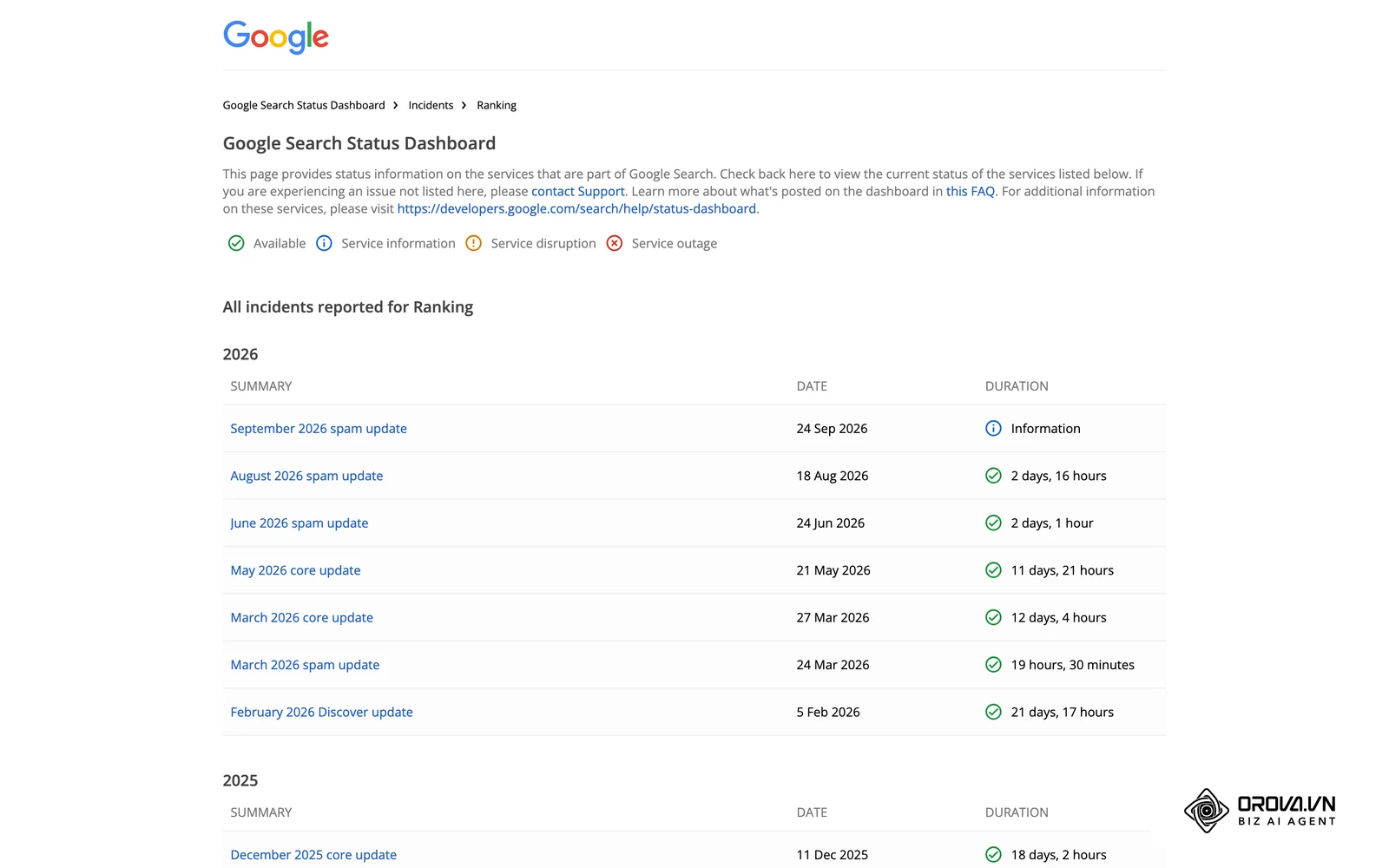This screenshot has width=1389, height=868.
Task: Click the green check icon beside 19 hours, 30 minutes
Action: [994, 665]
